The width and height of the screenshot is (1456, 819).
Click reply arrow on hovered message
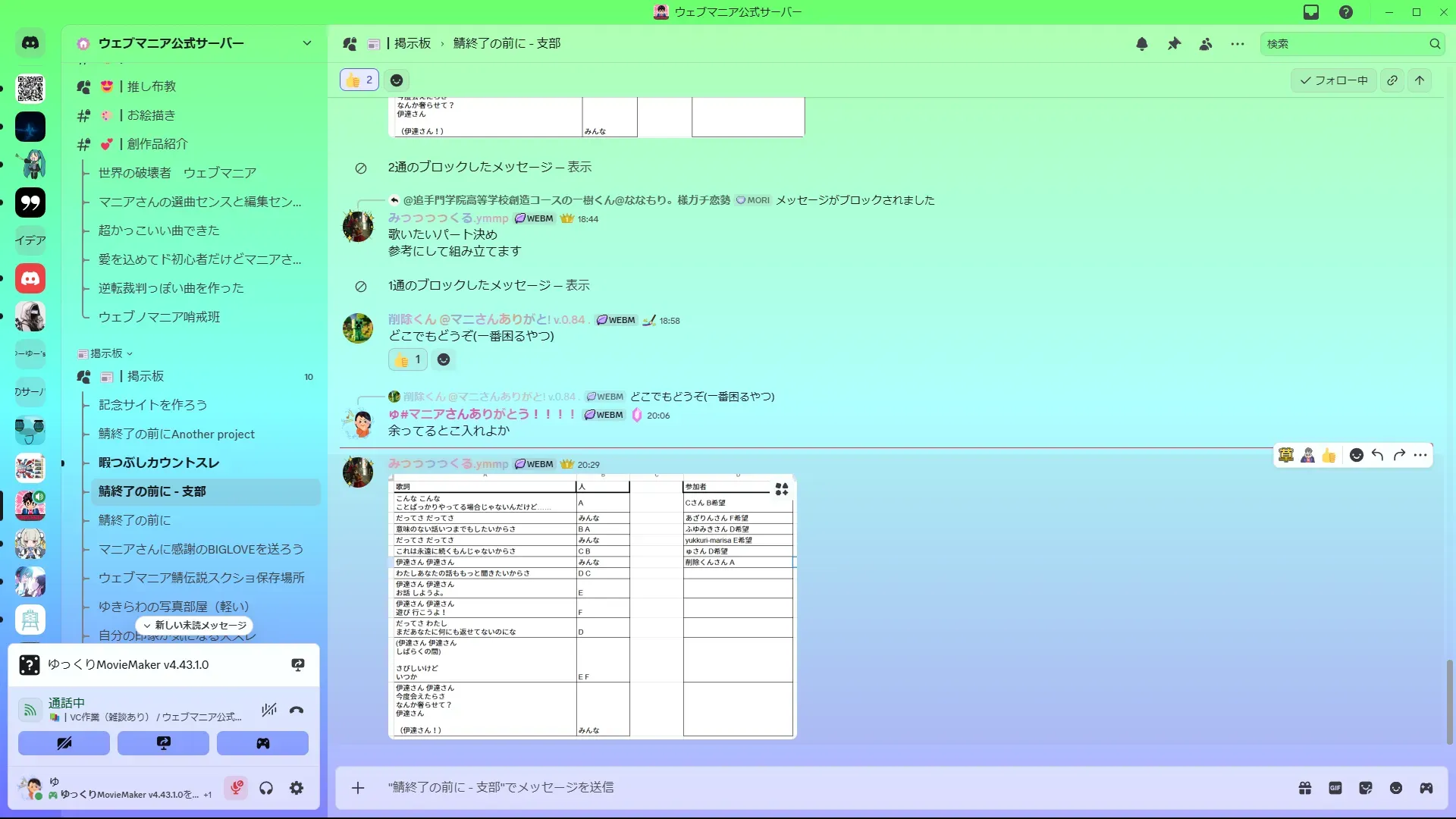1378,455
